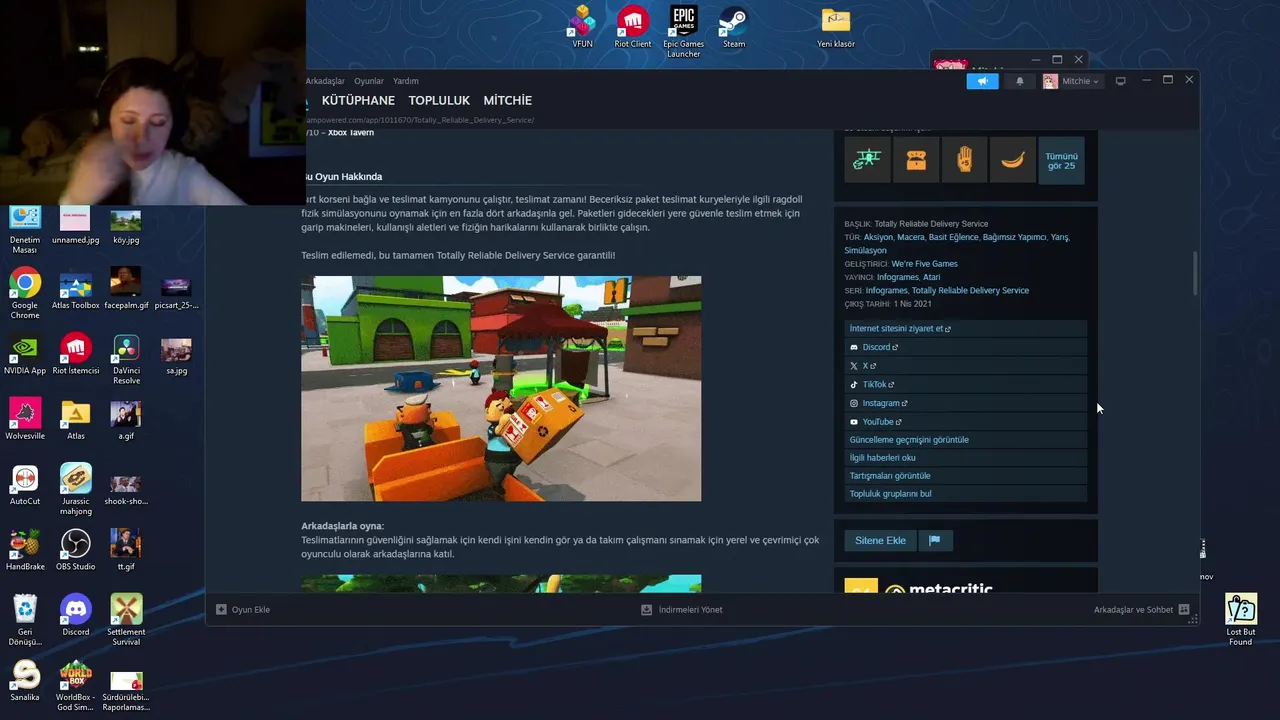Switch to the KÜTÜPHANE tab
This screenshot has width=1280, height=720.
(x=358, y=100)
